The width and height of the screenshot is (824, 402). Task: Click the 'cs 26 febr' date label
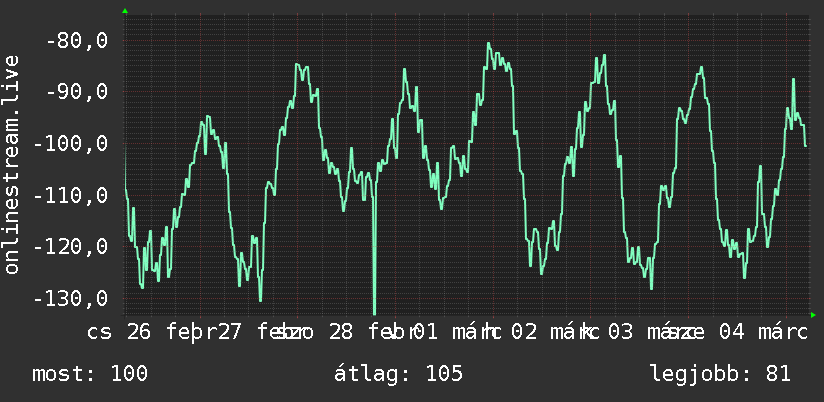[x=152, y=333]
